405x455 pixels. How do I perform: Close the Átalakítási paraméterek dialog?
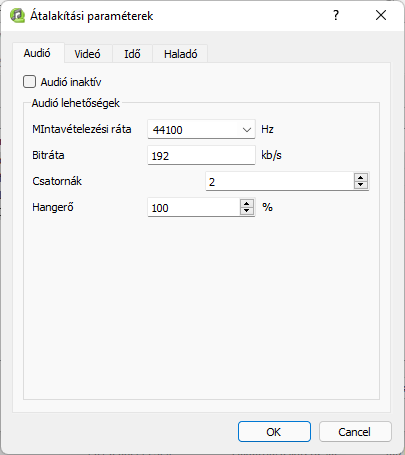381,15
